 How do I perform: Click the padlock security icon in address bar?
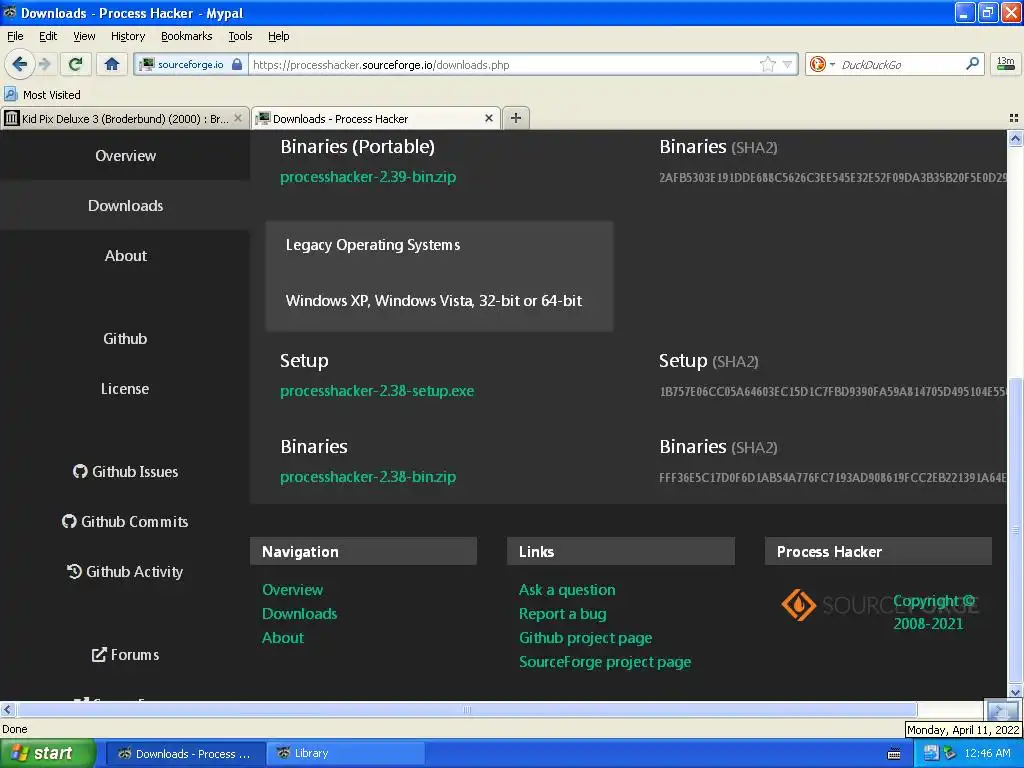point(237,64)
